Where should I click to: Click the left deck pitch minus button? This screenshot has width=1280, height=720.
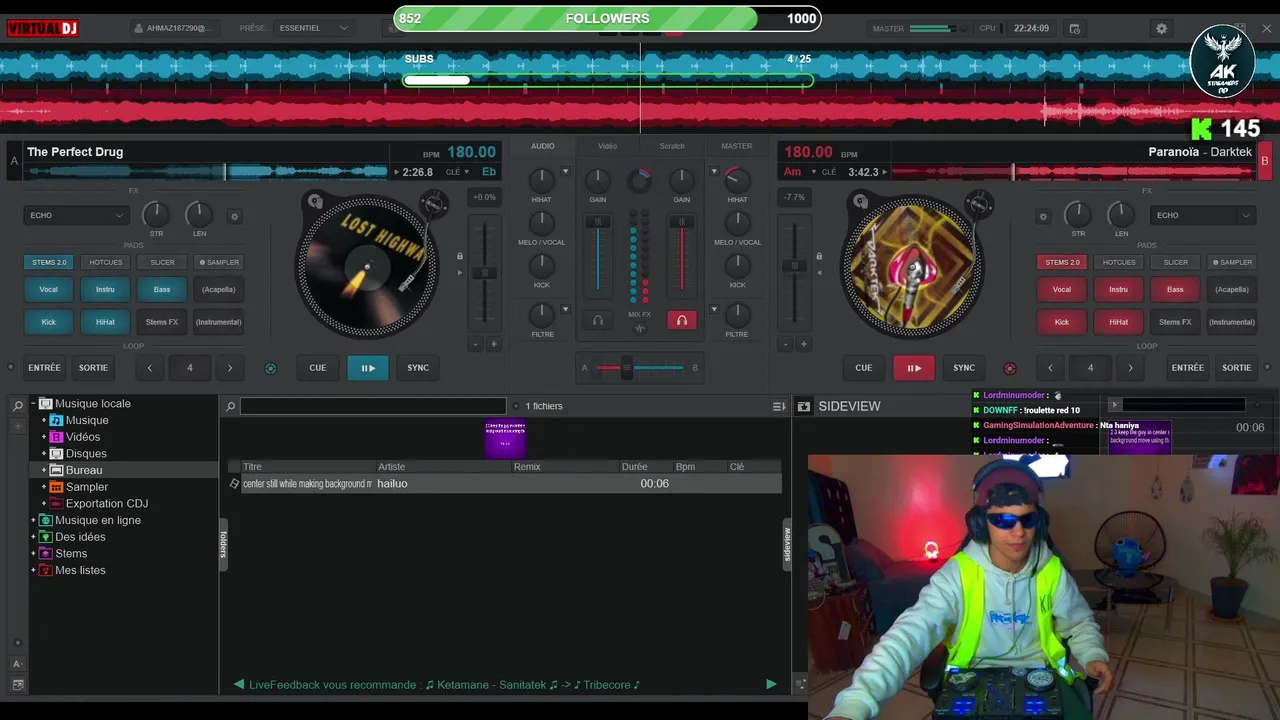coord(476,344)
